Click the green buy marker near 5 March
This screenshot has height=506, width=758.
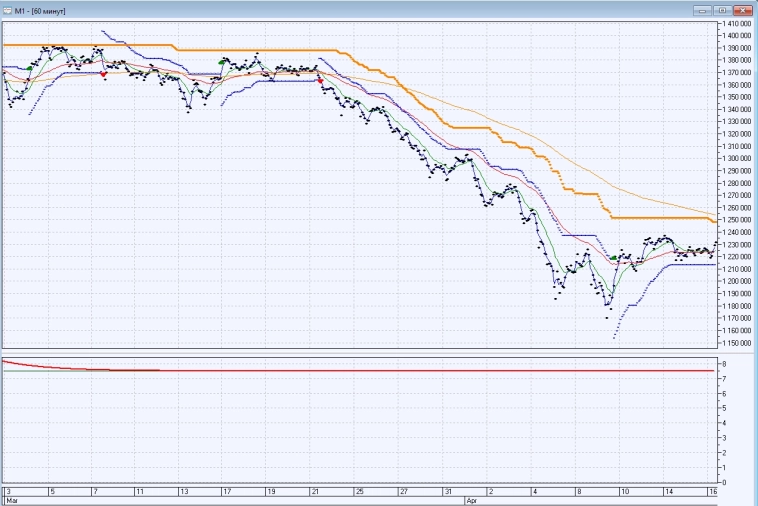click(x=30, y=66)
